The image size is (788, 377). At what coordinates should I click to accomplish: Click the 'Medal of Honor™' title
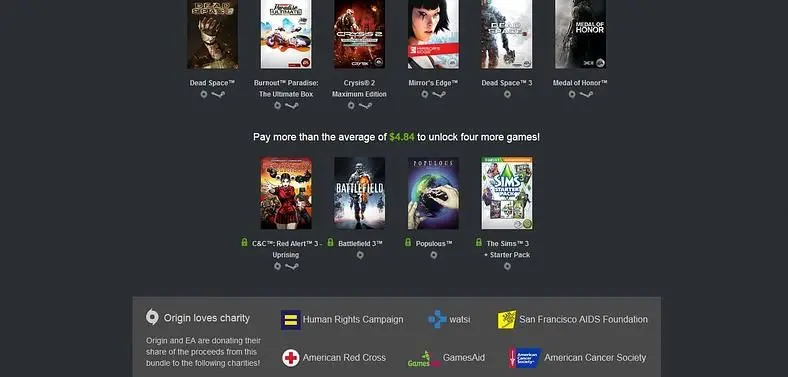tap(580, 83)
